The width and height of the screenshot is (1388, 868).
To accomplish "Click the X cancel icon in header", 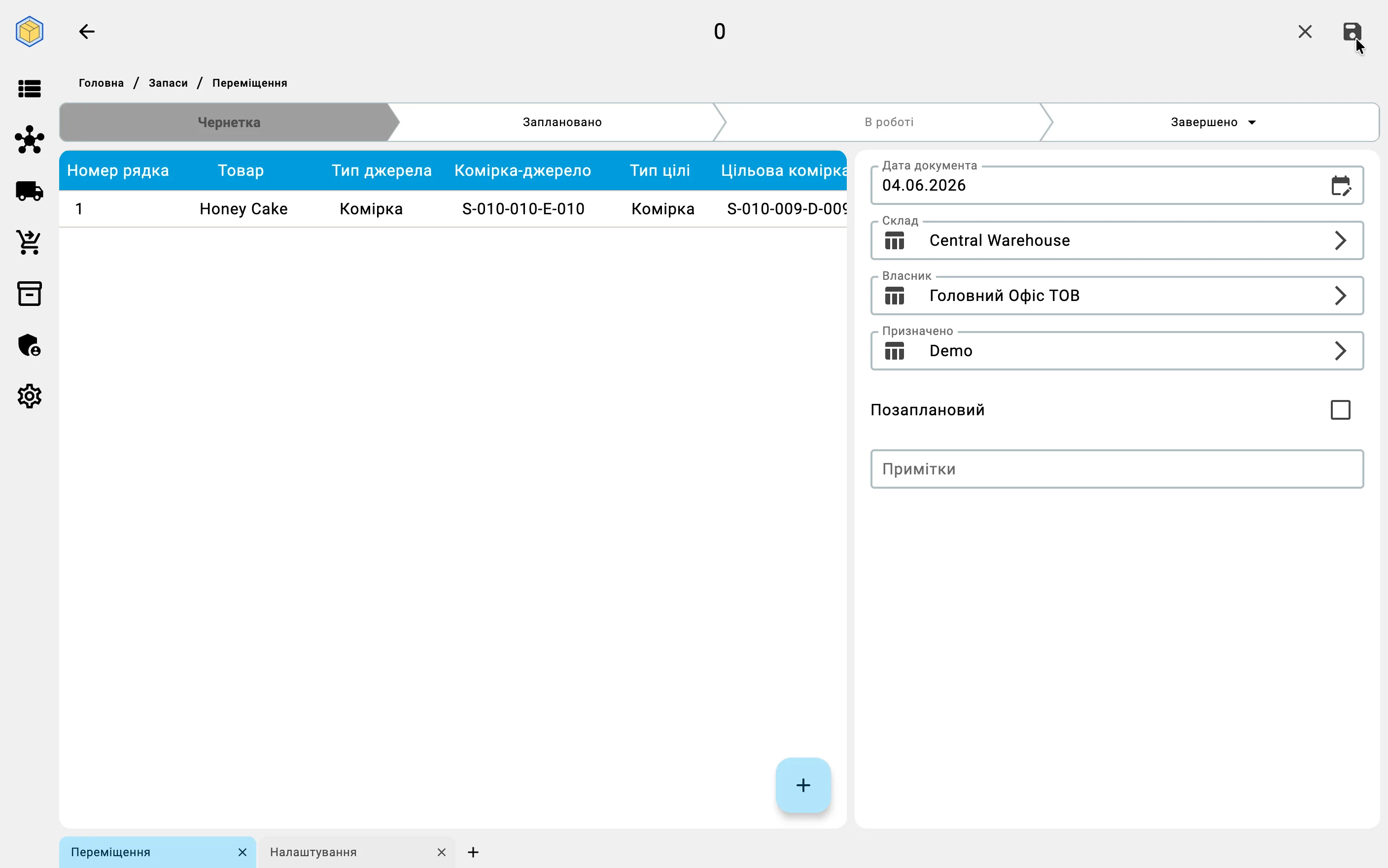I will coord(1305,31).
